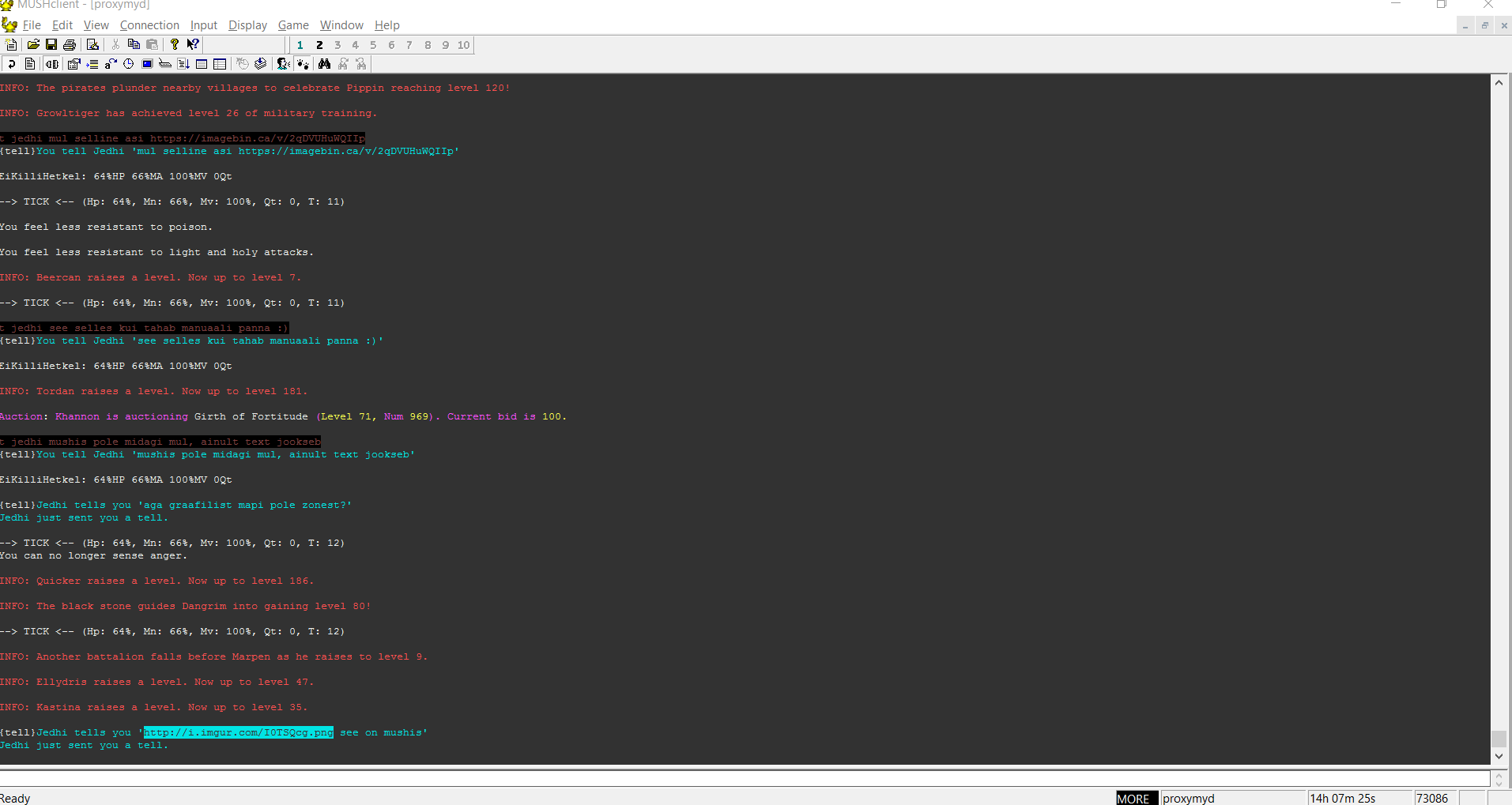Click in the command input field
Image resolution: width=1512 pixels, height=805 pixels.
743,778
